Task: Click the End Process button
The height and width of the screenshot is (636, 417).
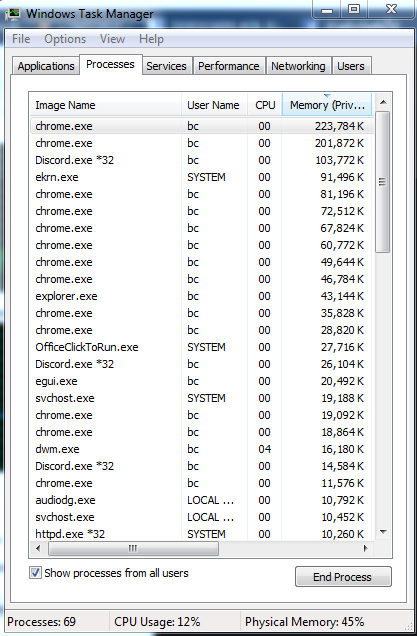Action: tap(343, 577)
